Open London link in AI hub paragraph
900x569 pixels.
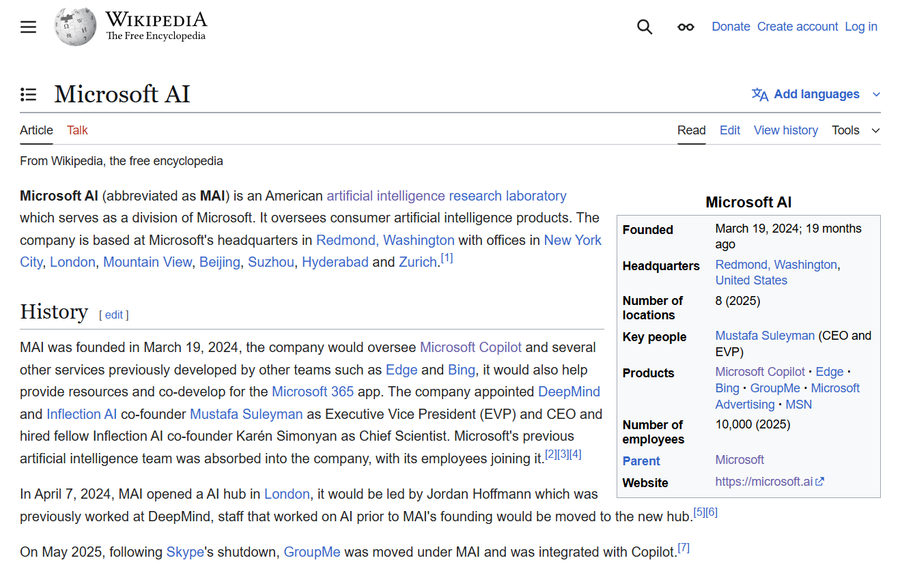coord(287,494)
